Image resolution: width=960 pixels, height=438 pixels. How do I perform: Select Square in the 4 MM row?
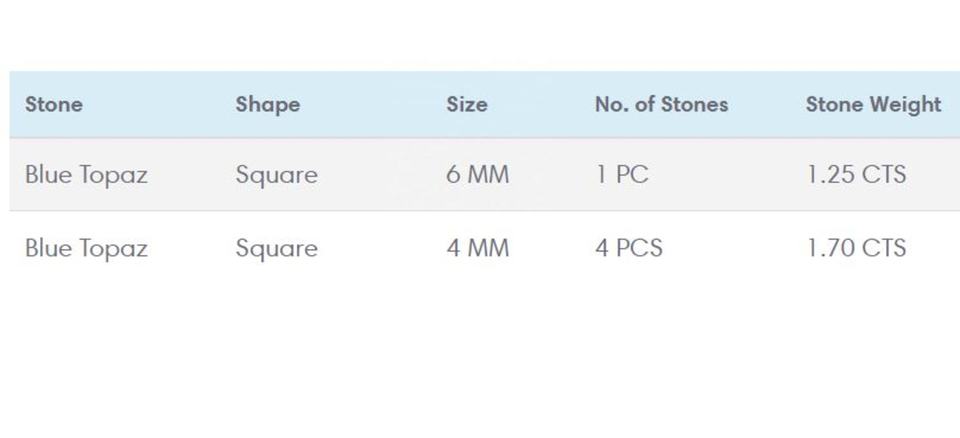click(276, 248)
